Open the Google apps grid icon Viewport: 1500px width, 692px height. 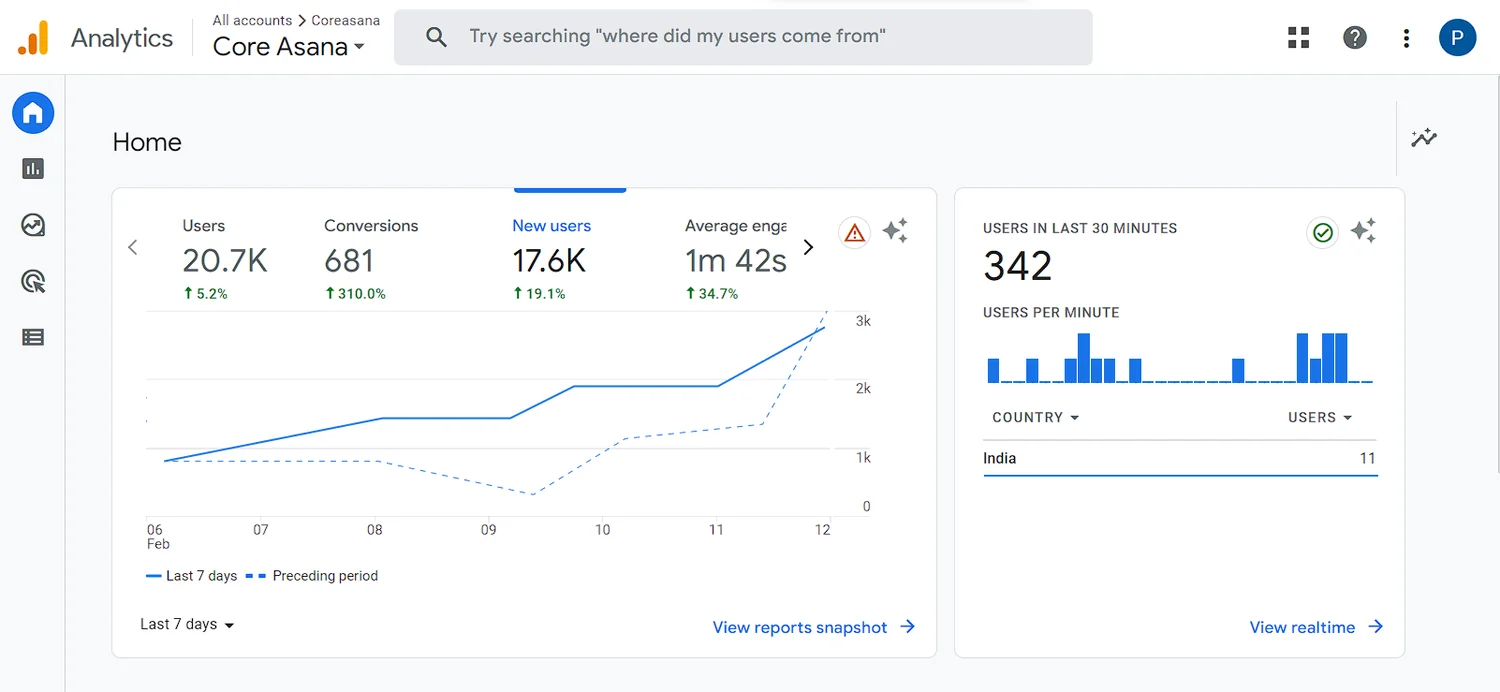1298,38
